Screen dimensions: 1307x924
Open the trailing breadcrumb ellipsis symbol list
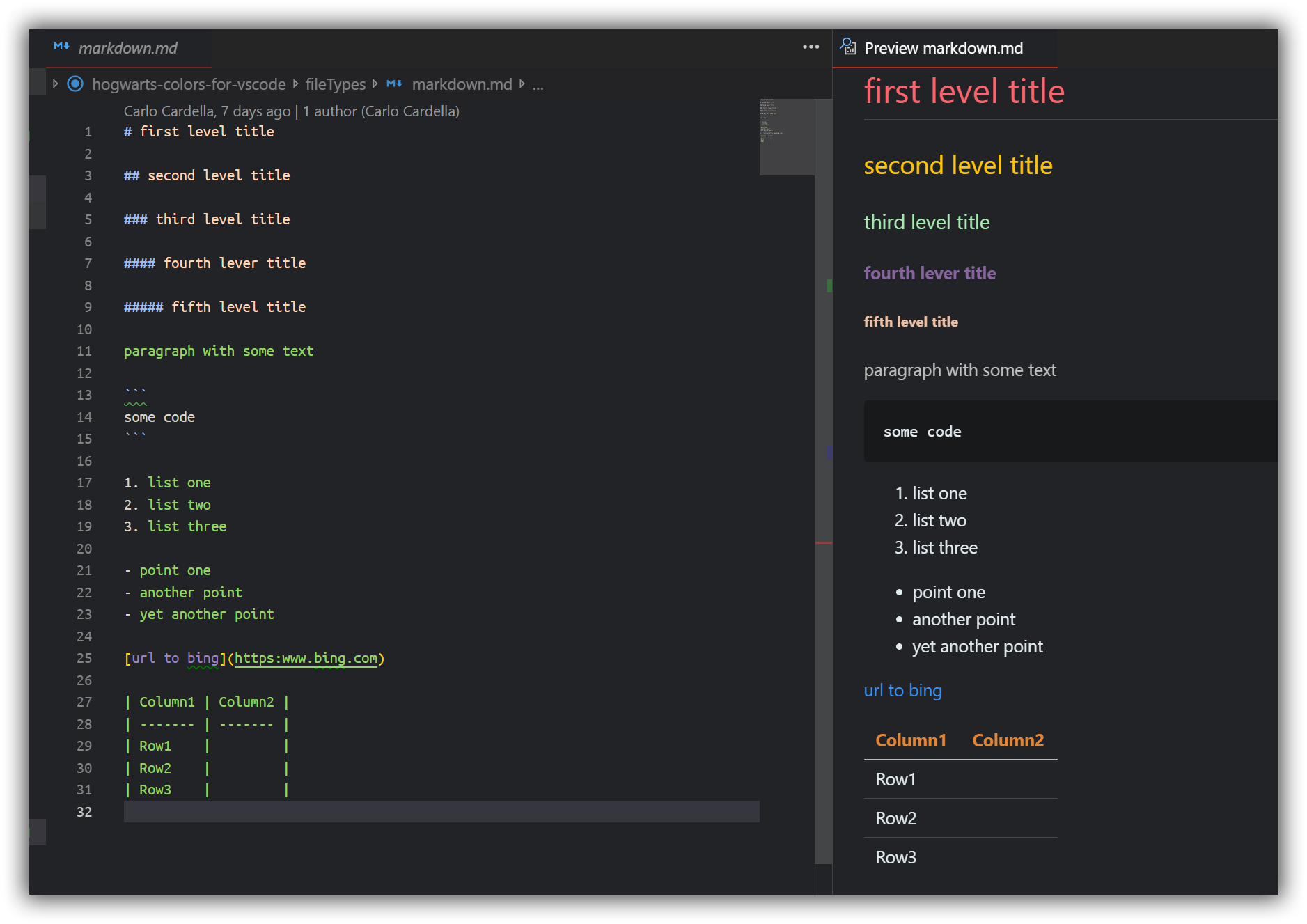(x=538, y=84)
